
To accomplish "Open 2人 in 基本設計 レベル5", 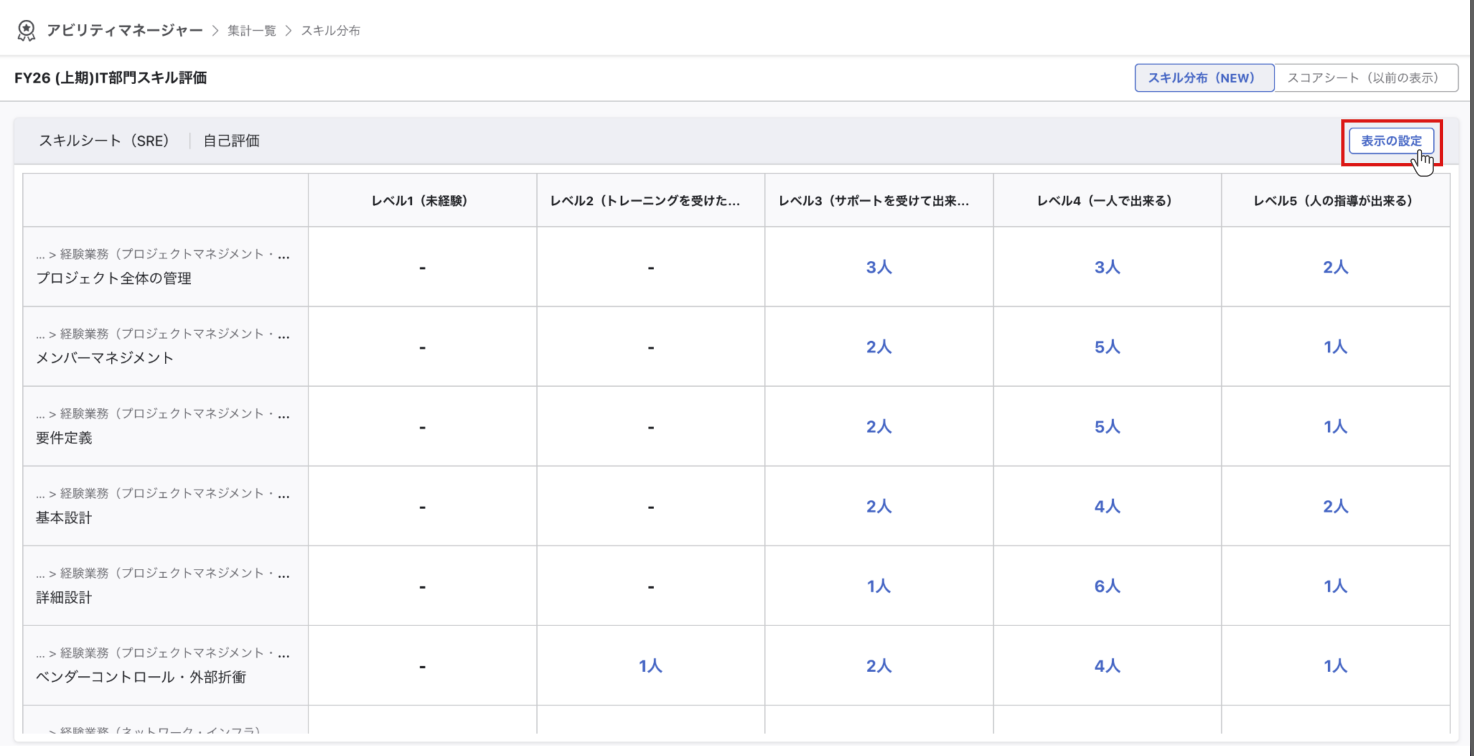I will 1335,507.
